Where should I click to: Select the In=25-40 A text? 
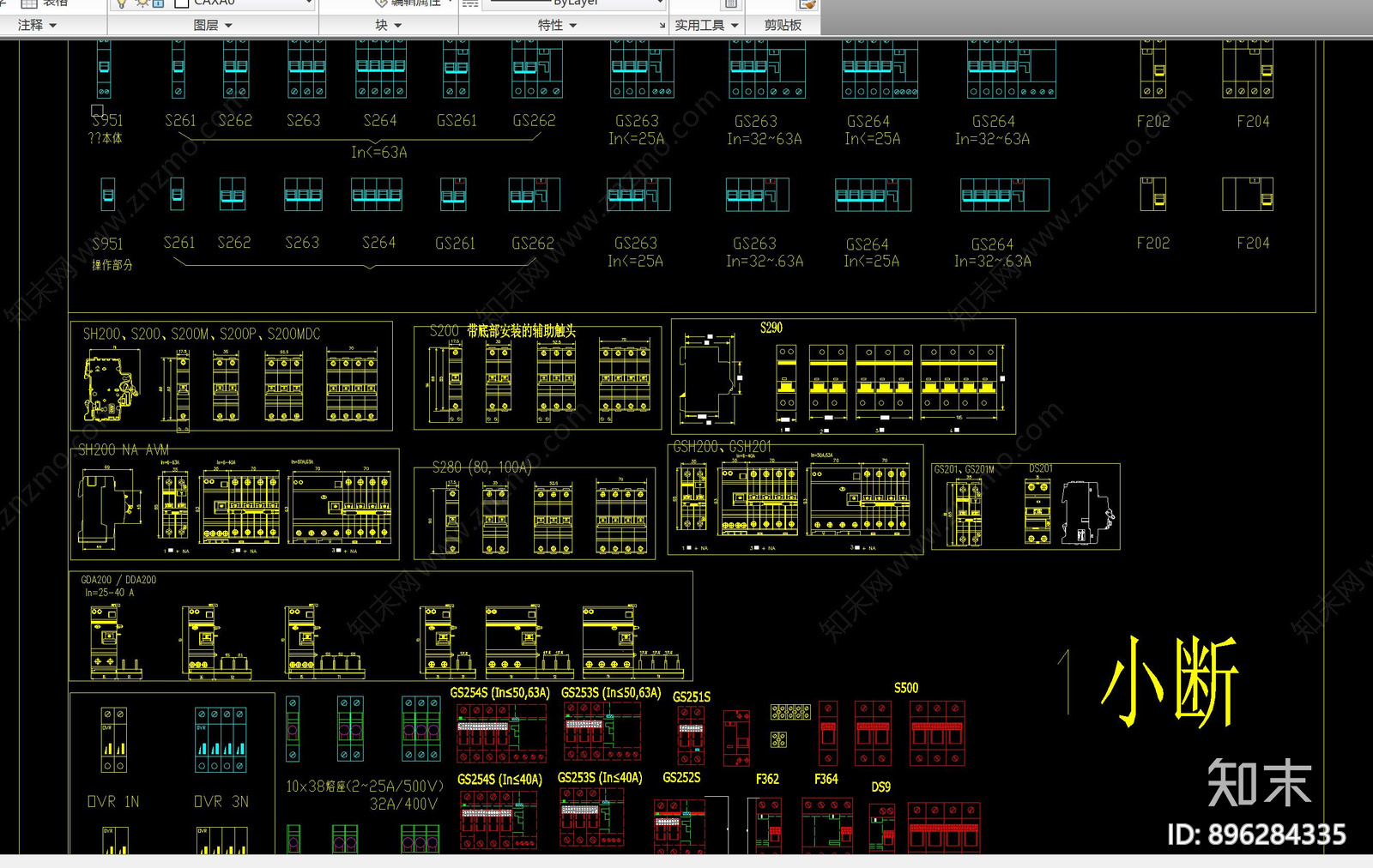pos(109,593)
